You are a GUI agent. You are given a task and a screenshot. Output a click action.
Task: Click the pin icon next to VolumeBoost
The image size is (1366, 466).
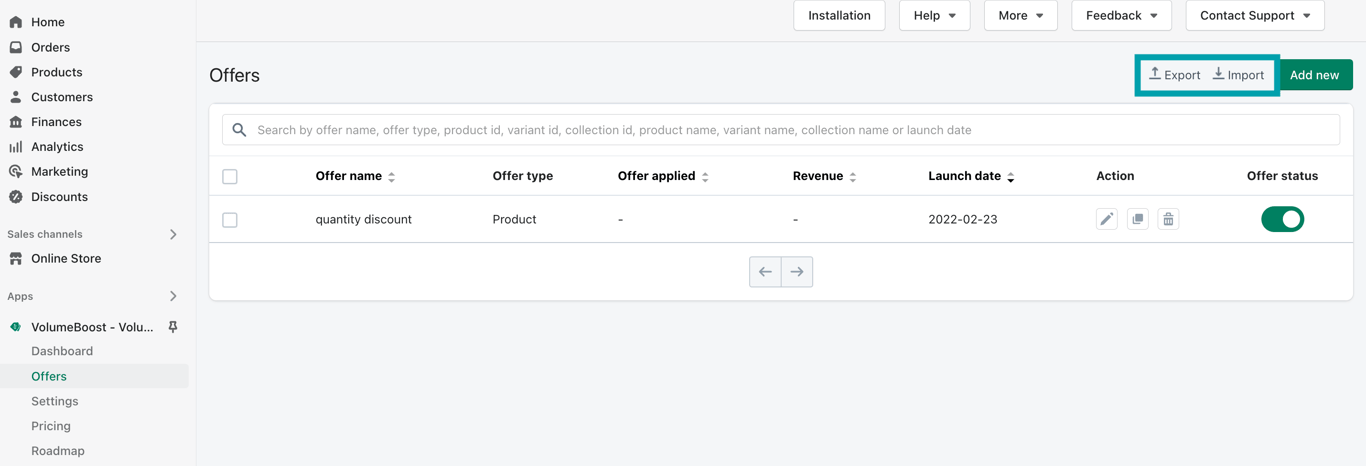coord(173,327)
